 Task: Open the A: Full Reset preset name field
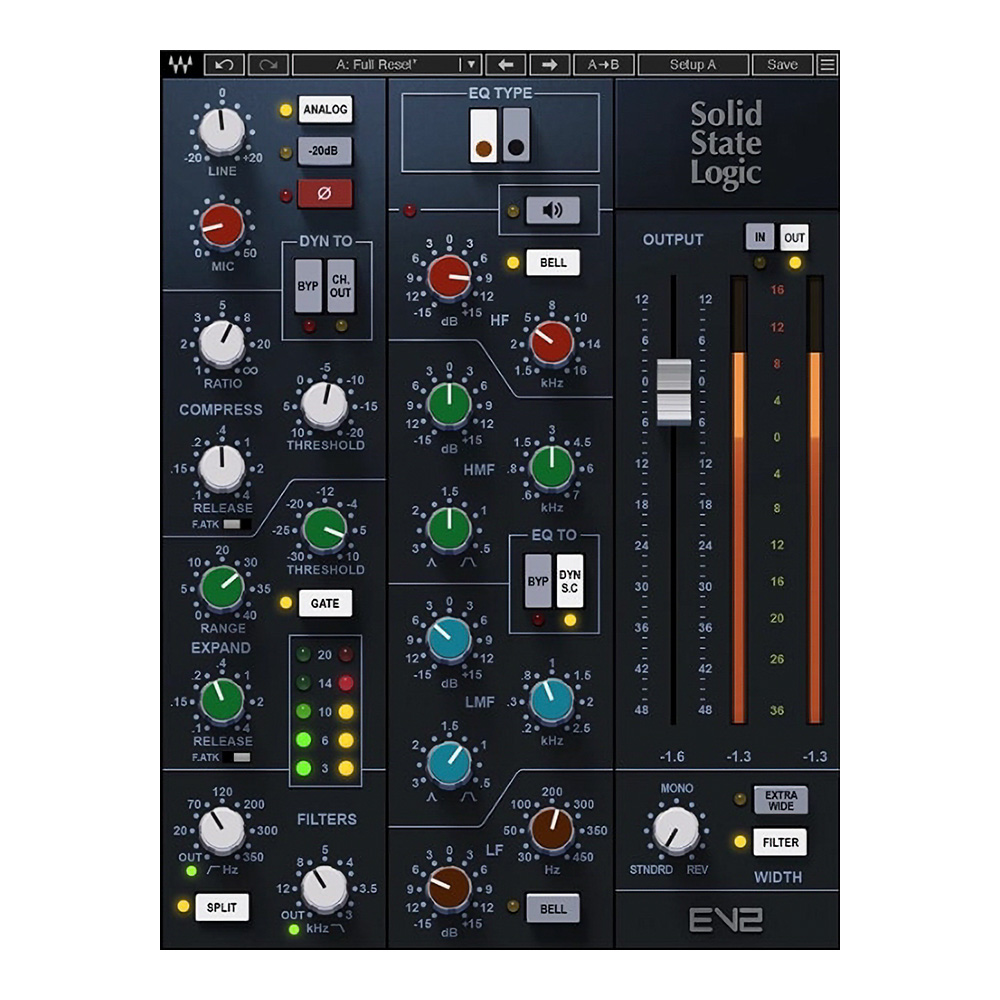tap(376, 64)
